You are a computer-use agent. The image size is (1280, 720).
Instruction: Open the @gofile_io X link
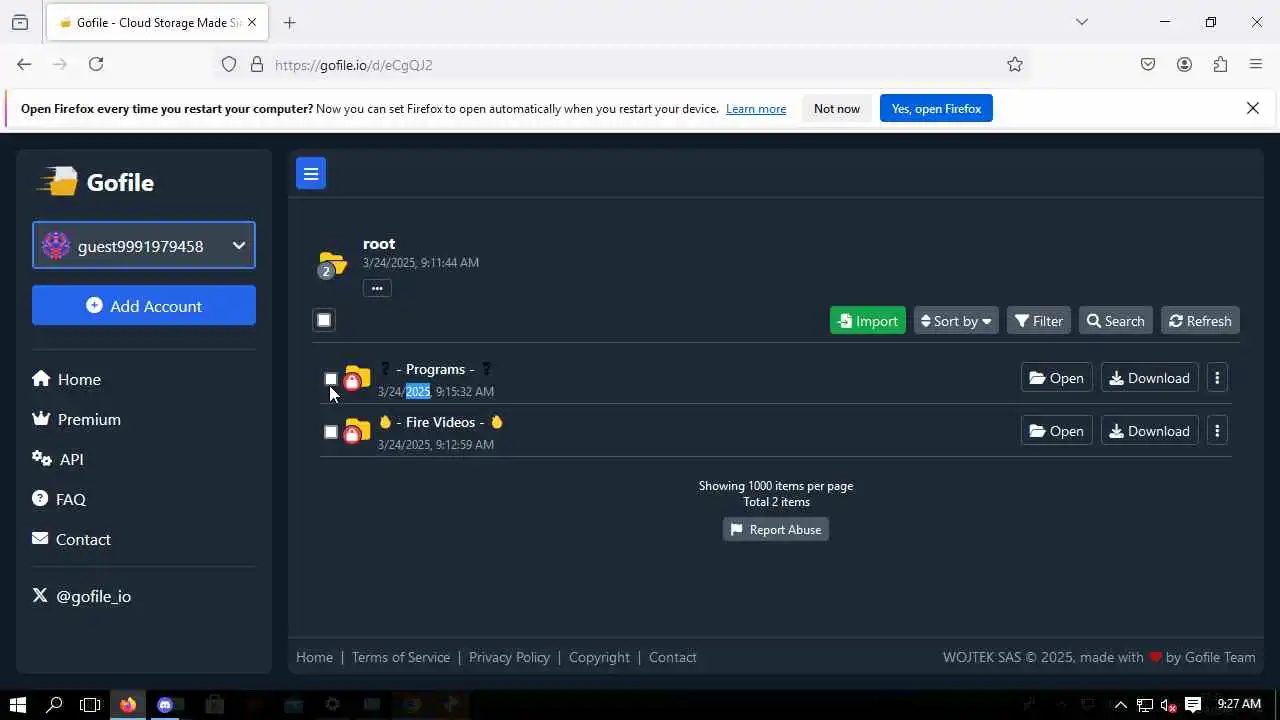(82, 596)
